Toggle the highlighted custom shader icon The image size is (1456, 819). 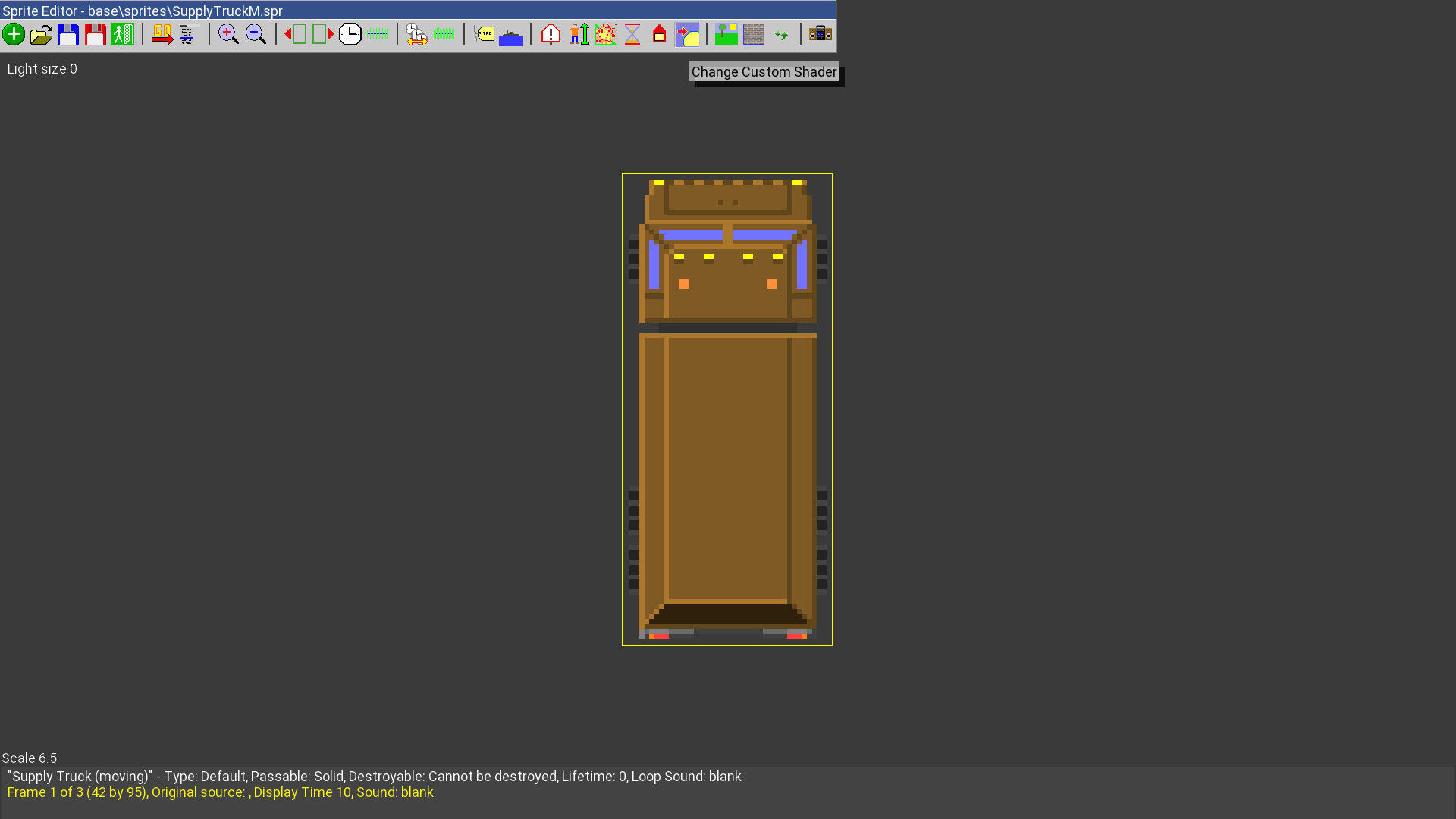(687, 34)
